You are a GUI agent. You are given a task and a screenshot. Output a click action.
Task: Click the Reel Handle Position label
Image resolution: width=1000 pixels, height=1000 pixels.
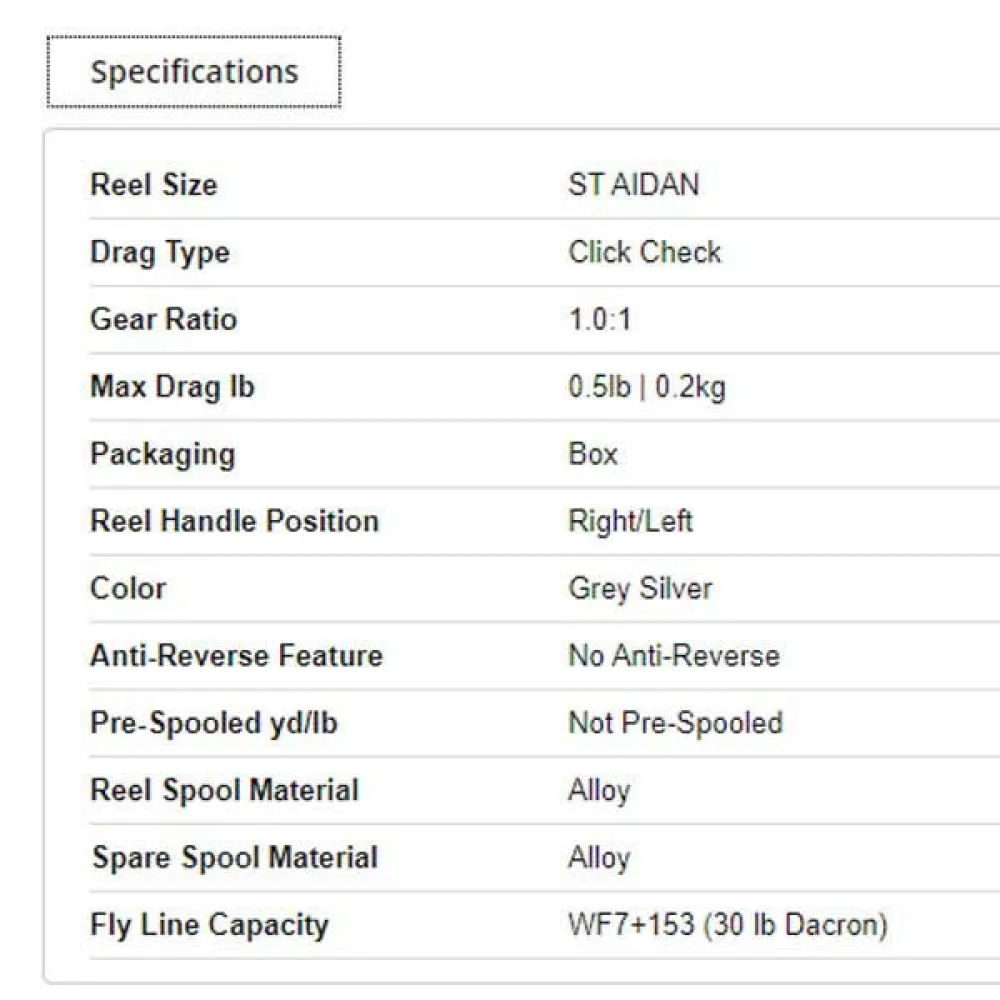pos(234,521)
